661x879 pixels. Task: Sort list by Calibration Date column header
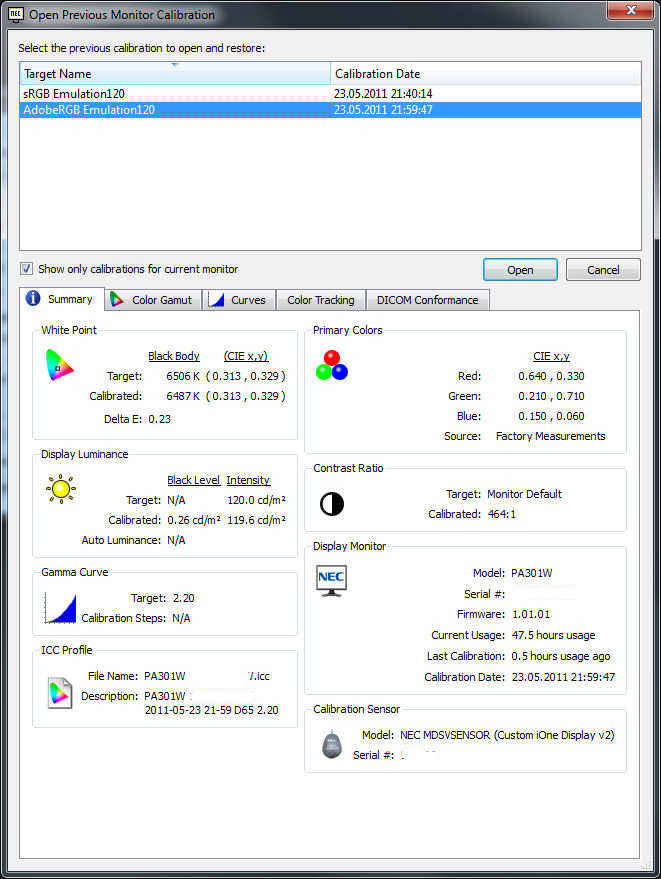tap(485, 74)
